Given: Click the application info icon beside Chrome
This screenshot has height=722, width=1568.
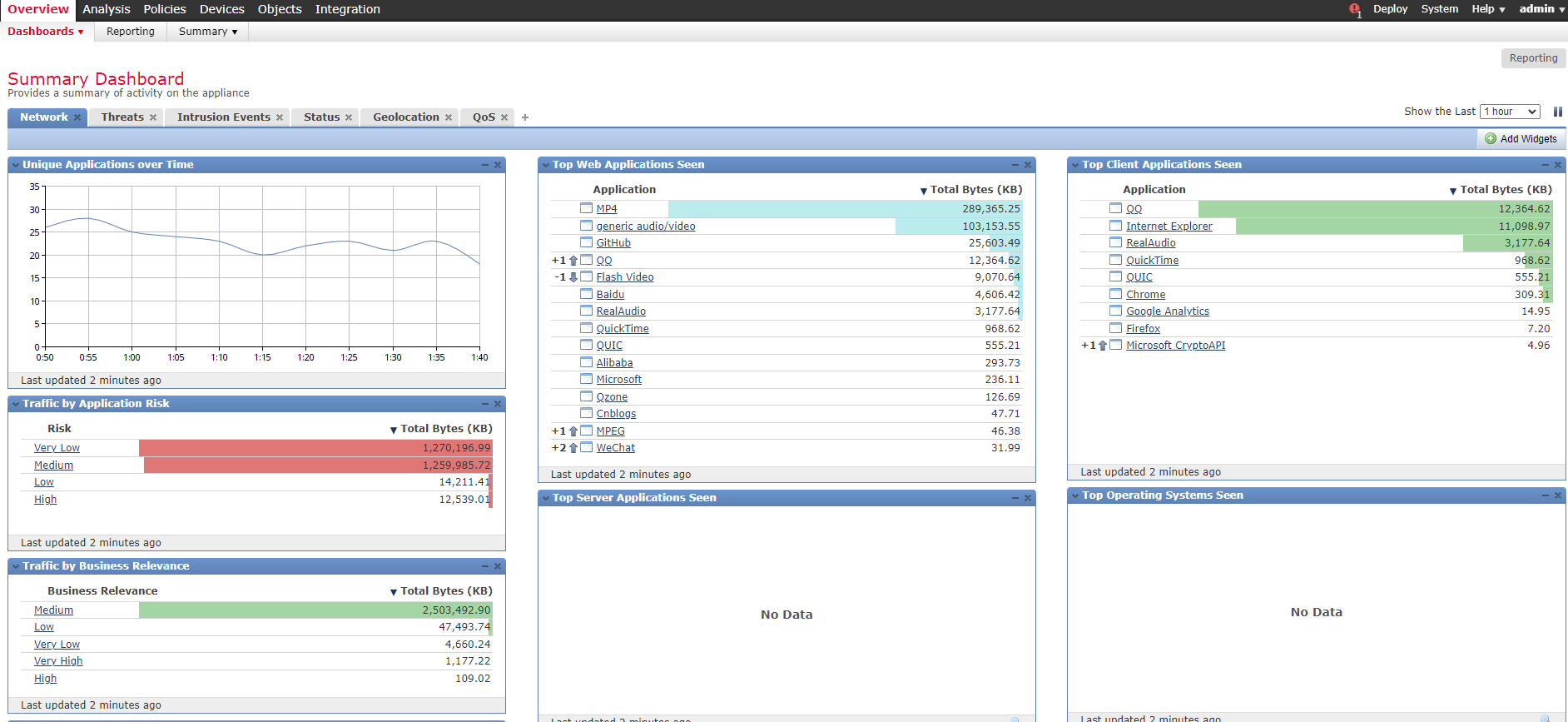Looking at the screenshot, I should (x=1116, y=294).
